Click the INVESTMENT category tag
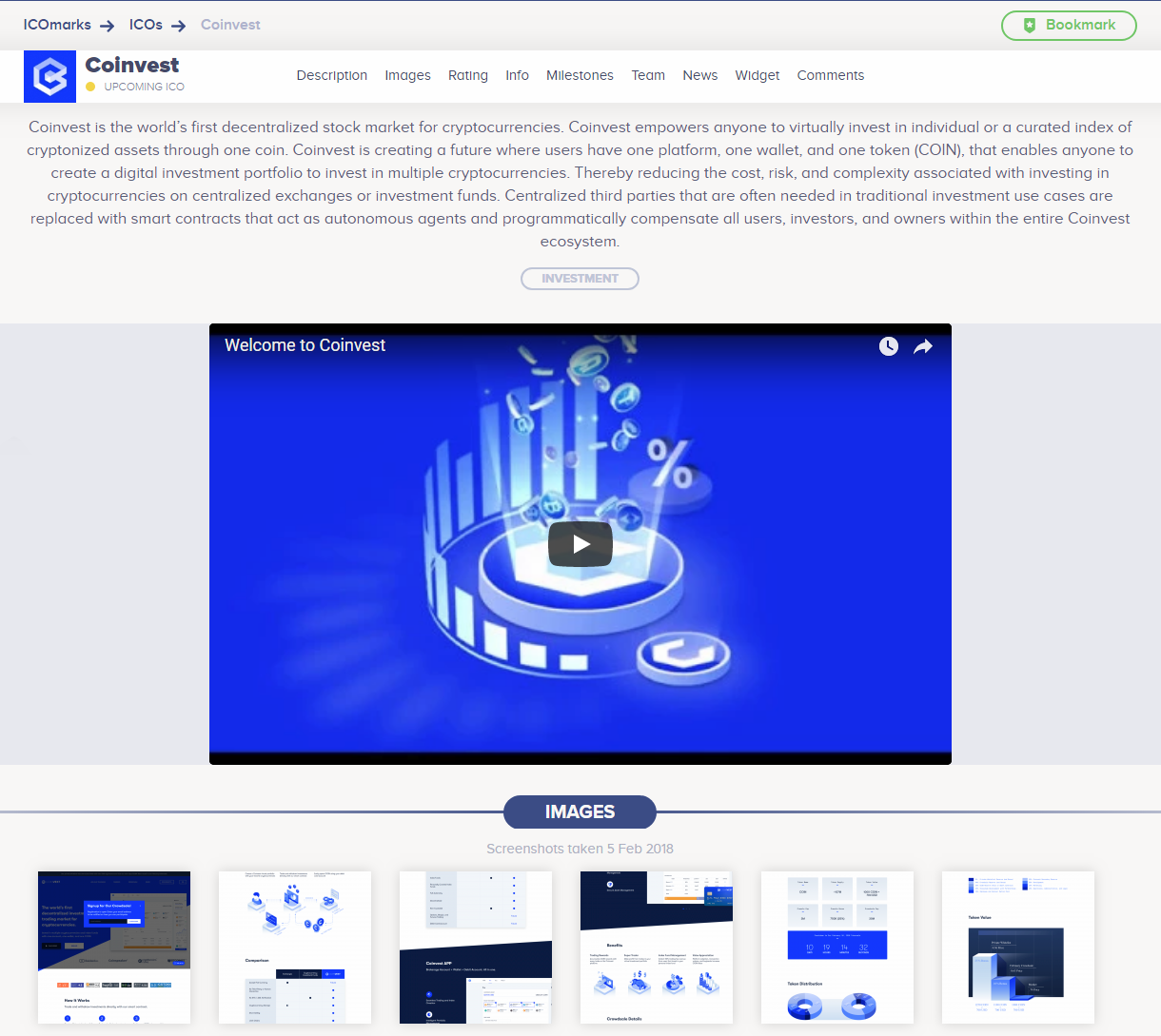Viewport: 1161px width, 1036px height. point(580,279)
